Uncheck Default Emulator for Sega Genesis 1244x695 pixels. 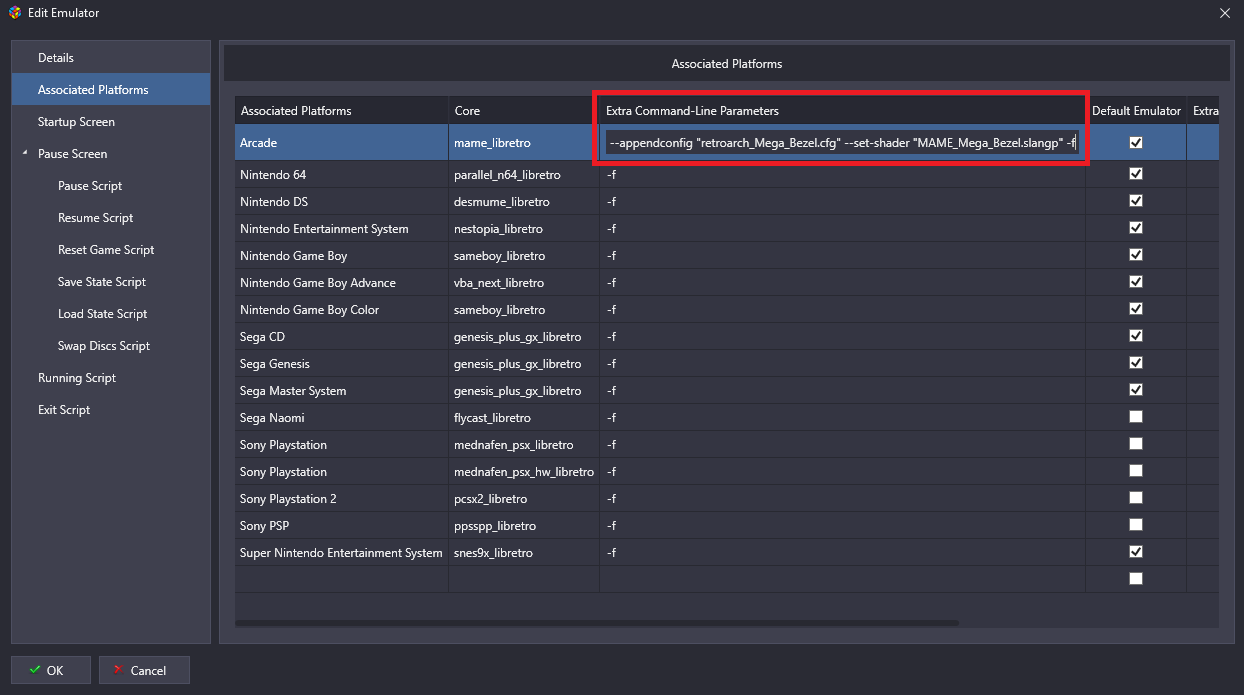click(x=1135, y=363)
